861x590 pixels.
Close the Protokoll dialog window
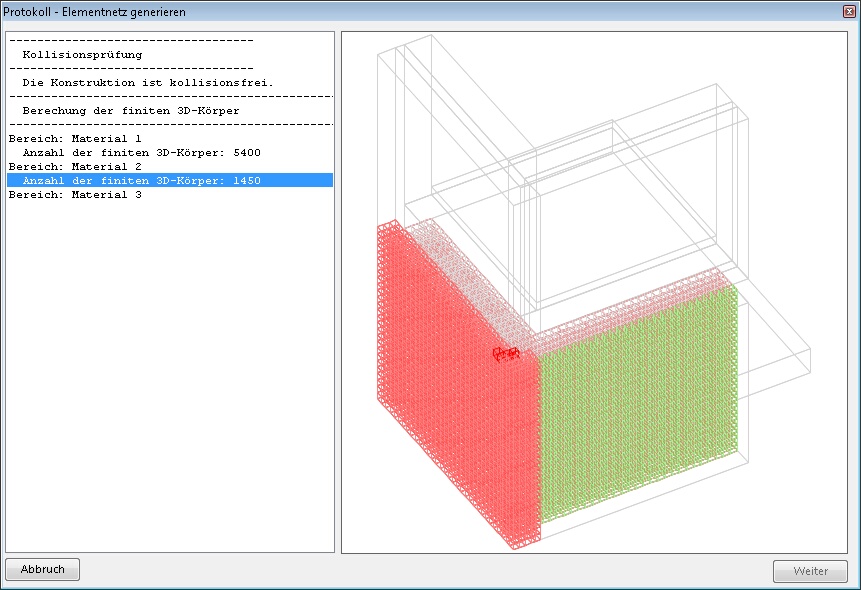click(x=849, y=12)
